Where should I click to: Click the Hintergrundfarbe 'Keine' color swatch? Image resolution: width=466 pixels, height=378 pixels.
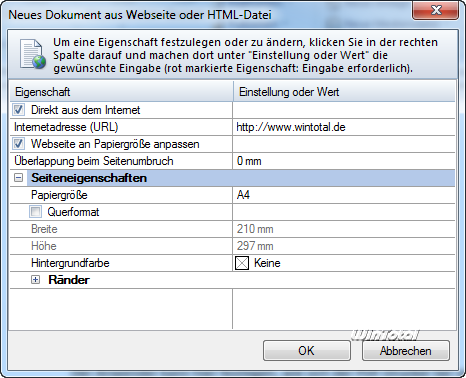(242, 263)
